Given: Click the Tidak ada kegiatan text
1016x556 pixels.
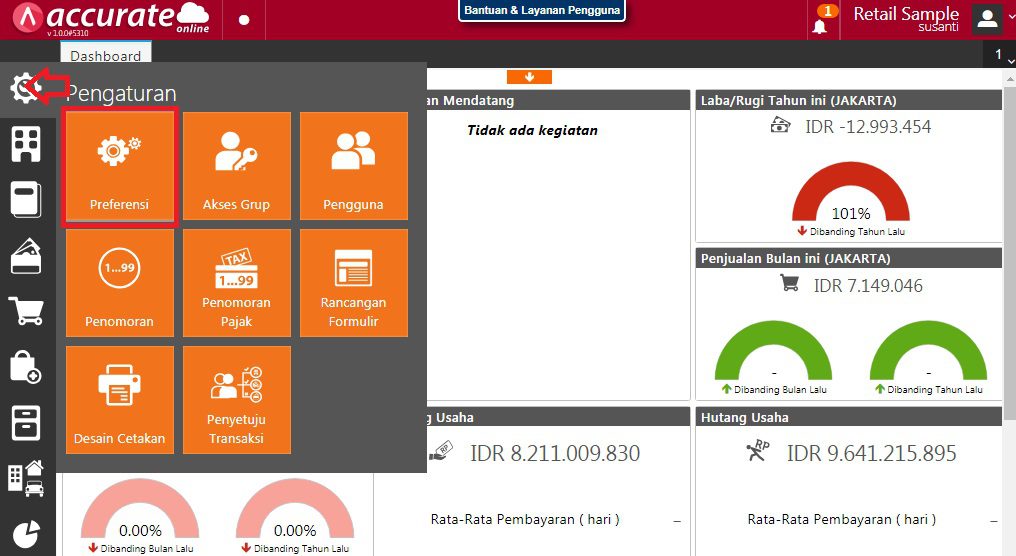Looking at the screenshot, I should tap(533, 130).
